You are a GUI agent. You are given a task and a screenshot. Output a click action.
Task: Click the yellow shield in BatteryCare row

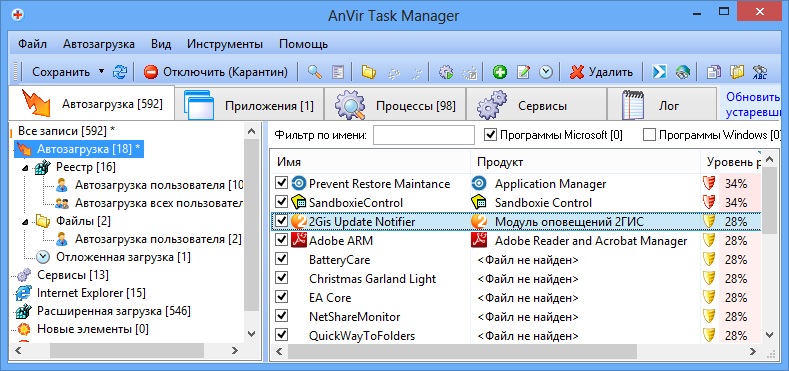pyautogui.click(x=709, y=260)
